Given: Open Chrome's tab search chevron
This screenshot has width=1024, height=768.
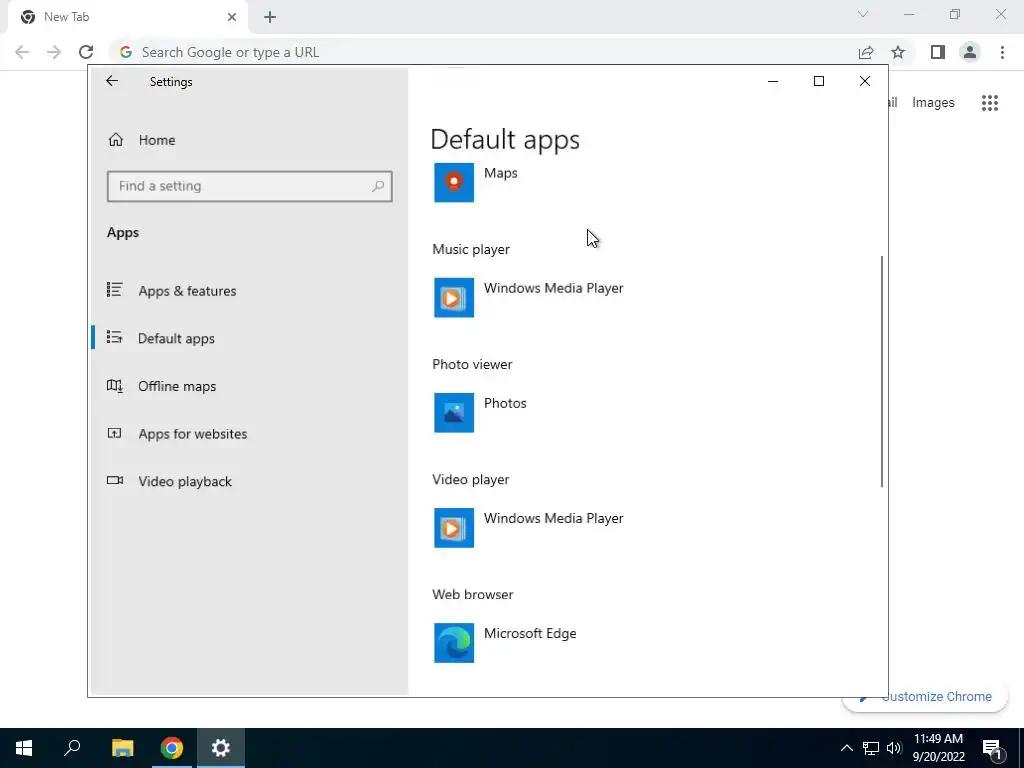Looking at the screenshot, I should [x=863, y=14].
